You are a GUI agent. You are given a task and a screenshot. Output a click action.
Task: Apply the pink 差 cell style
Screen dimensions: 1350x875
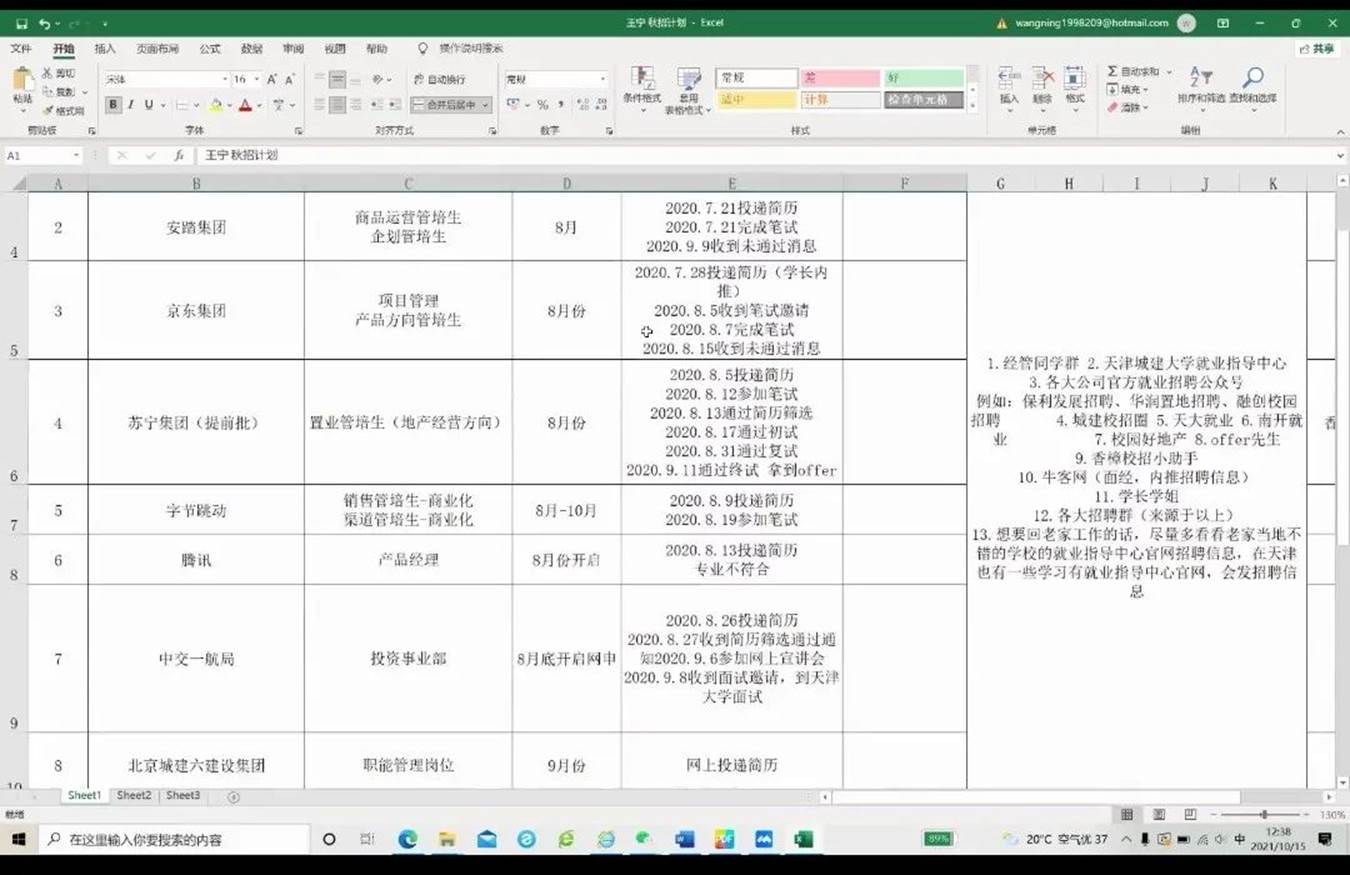(839, 78)
